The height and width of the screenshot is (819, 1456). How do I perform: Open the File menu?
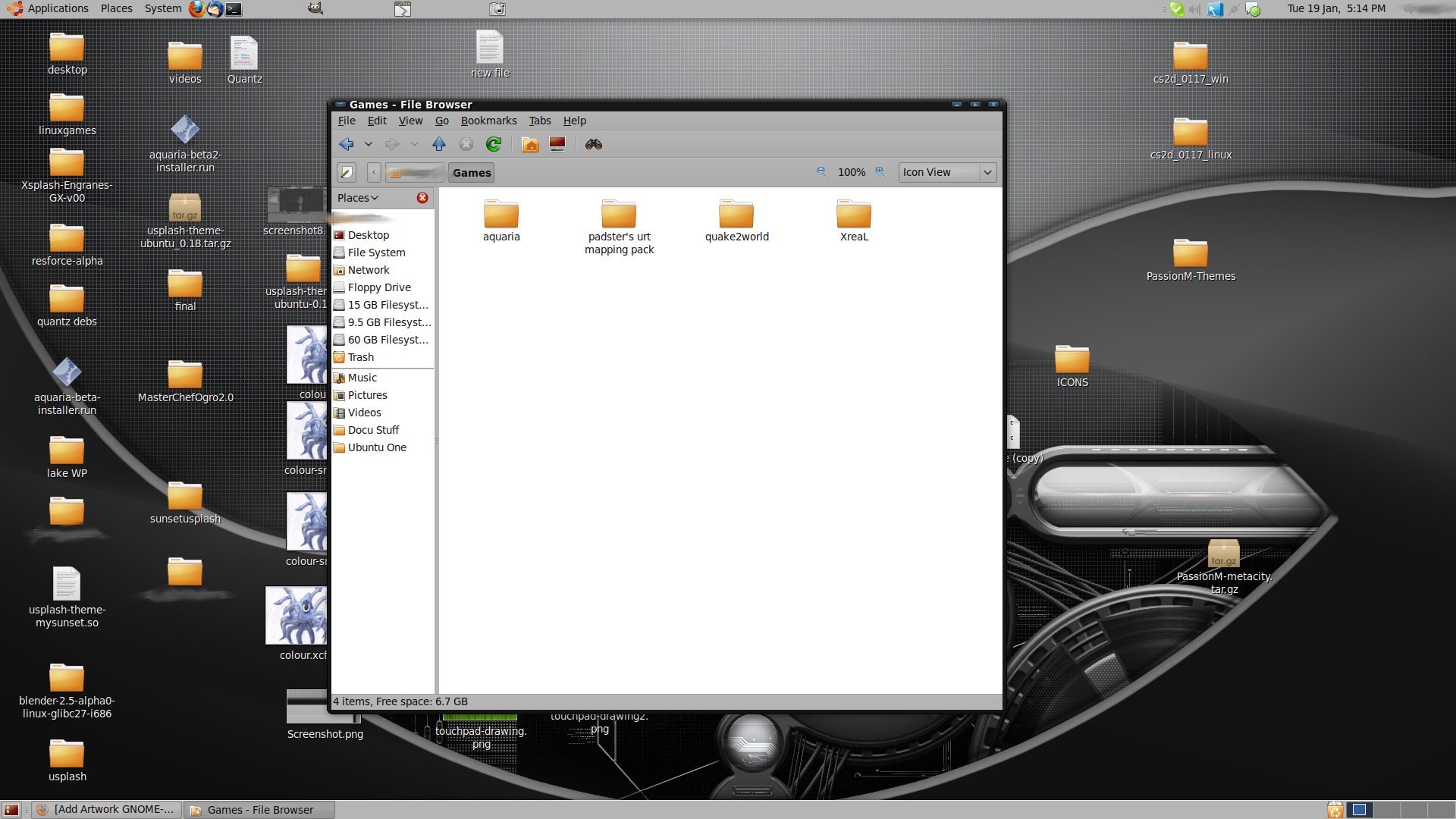tap(347, 121)
